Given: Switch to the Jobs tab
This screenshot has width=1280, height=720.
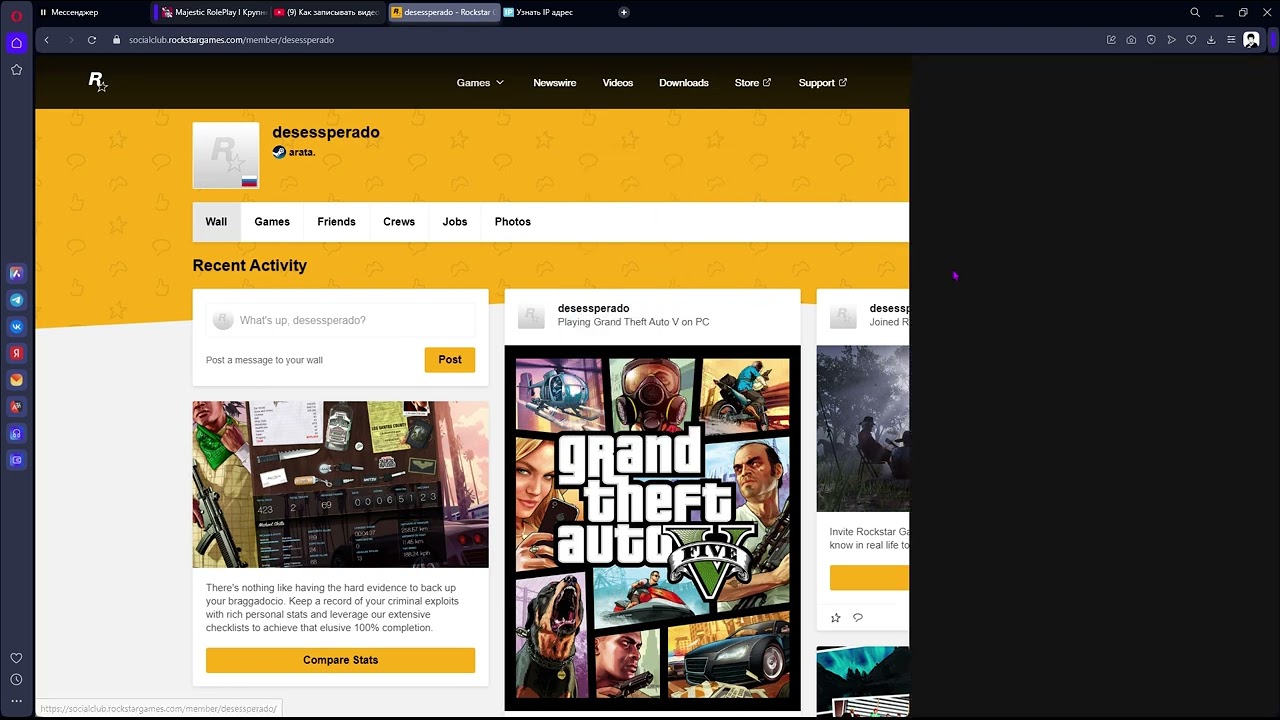Looking at the screenshot, I should pos(455,222).
